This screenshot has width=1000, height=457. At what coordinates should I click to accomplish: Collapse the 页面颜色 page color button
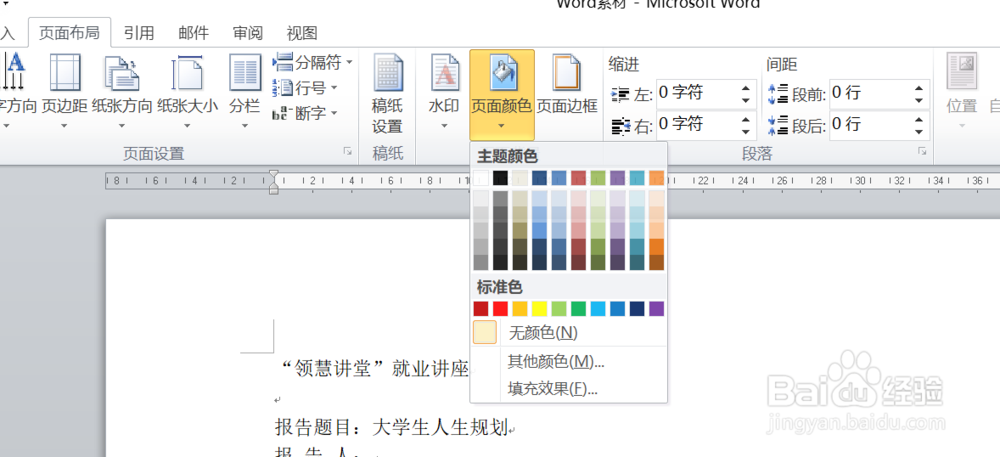pos(501,95)
